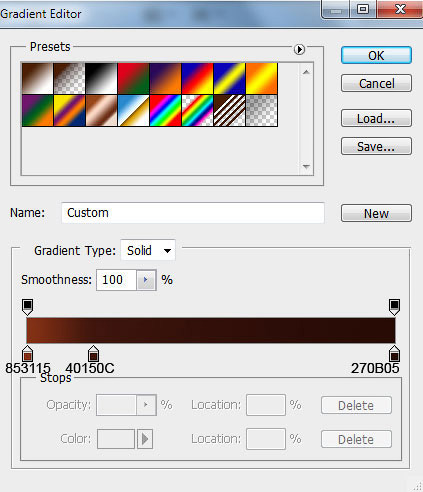423x492 pixels.
Task: Click the OK button
Action: 376,55
